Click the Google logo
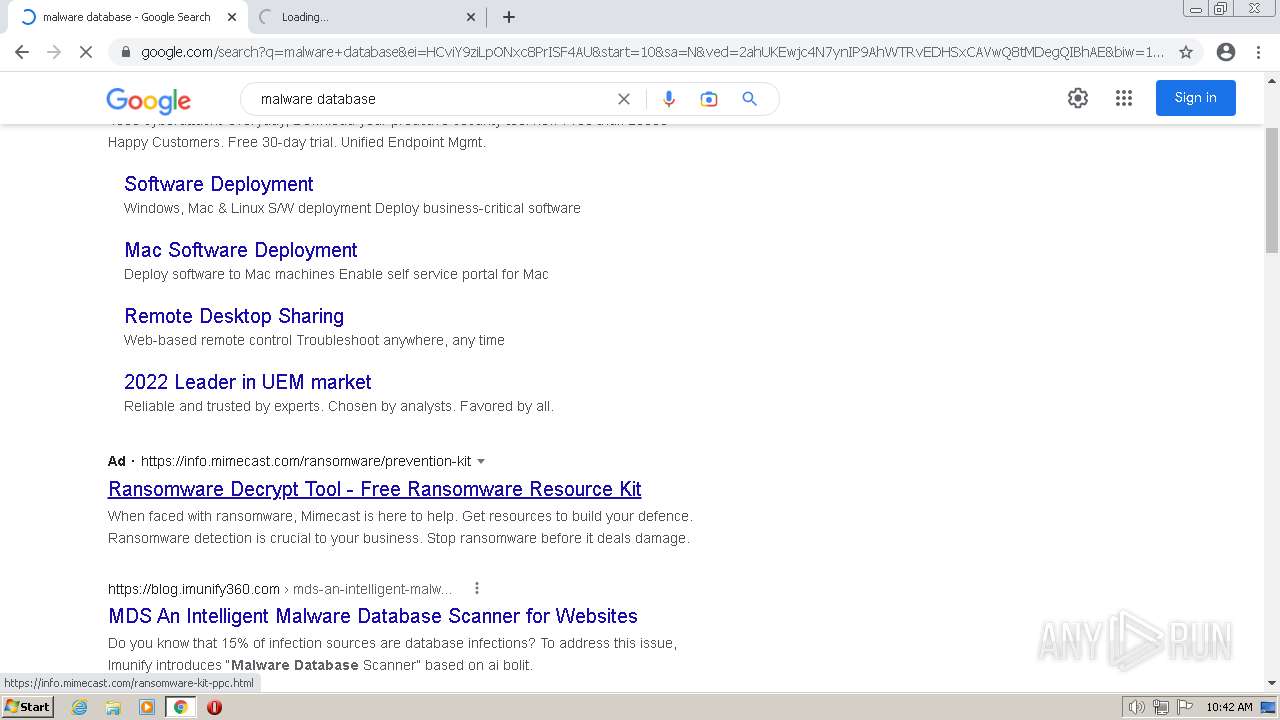The height and width of the screenshot is (720, 1280). (x=148, y=100)
